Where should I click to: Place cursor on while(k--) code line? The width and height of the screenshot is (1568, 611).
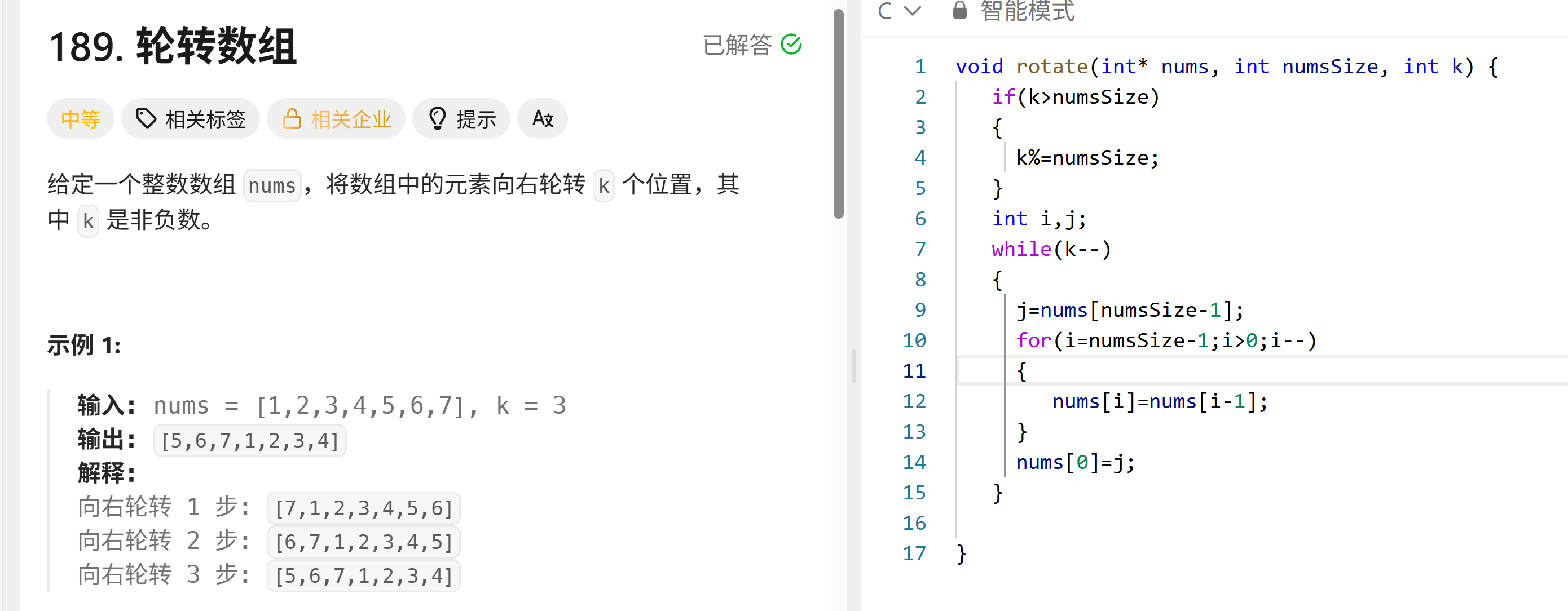[1051, 249]
